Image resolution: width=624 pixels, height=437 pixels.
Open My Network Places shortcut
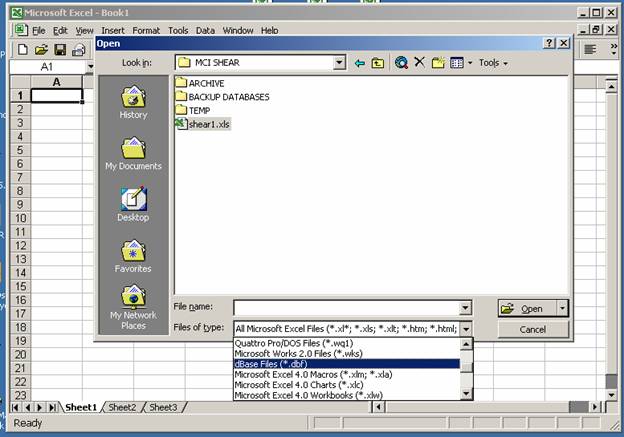[x=133, y=307]
